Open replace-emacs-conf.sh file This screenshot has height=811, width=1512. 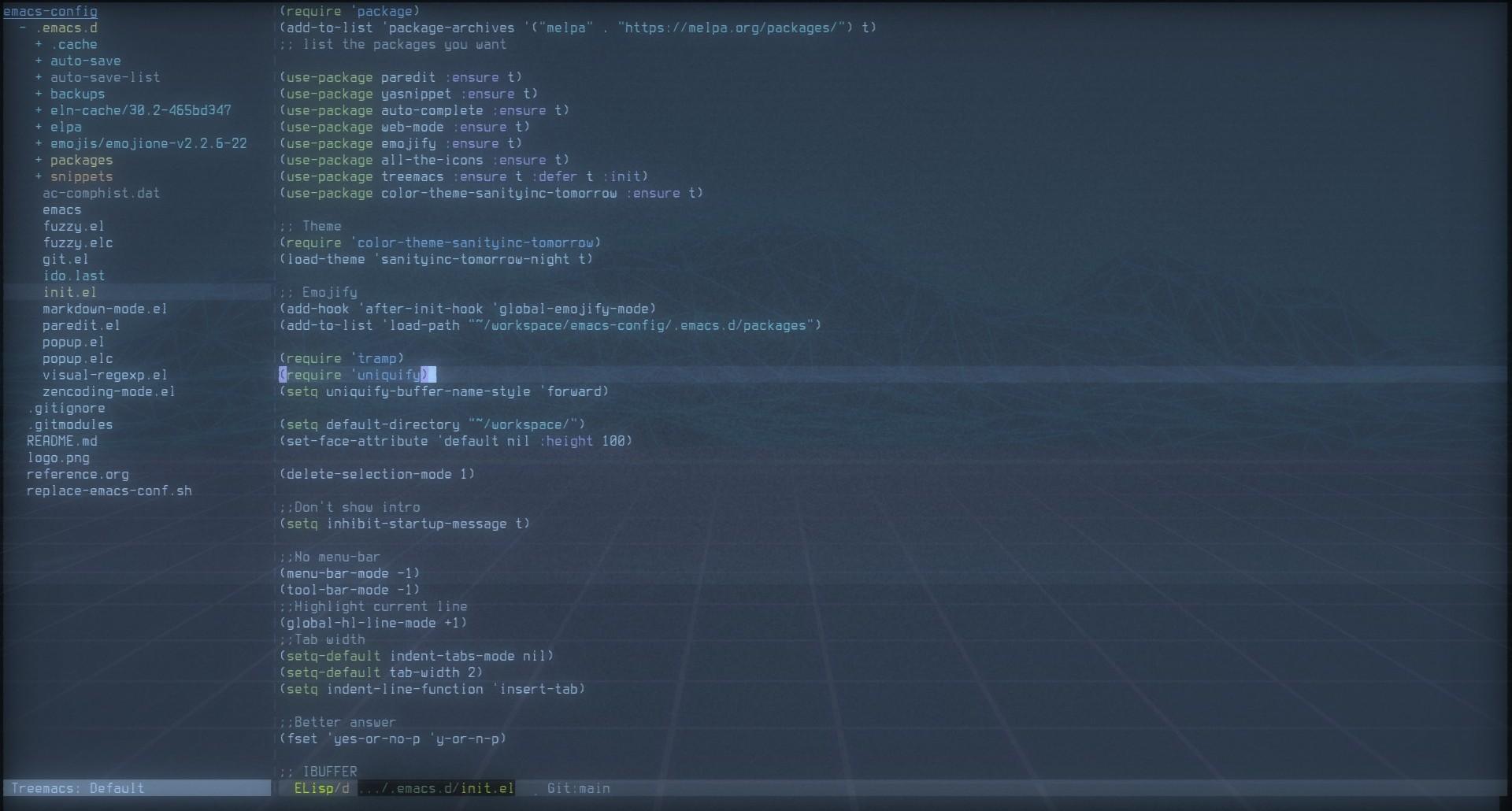[109, 491]
